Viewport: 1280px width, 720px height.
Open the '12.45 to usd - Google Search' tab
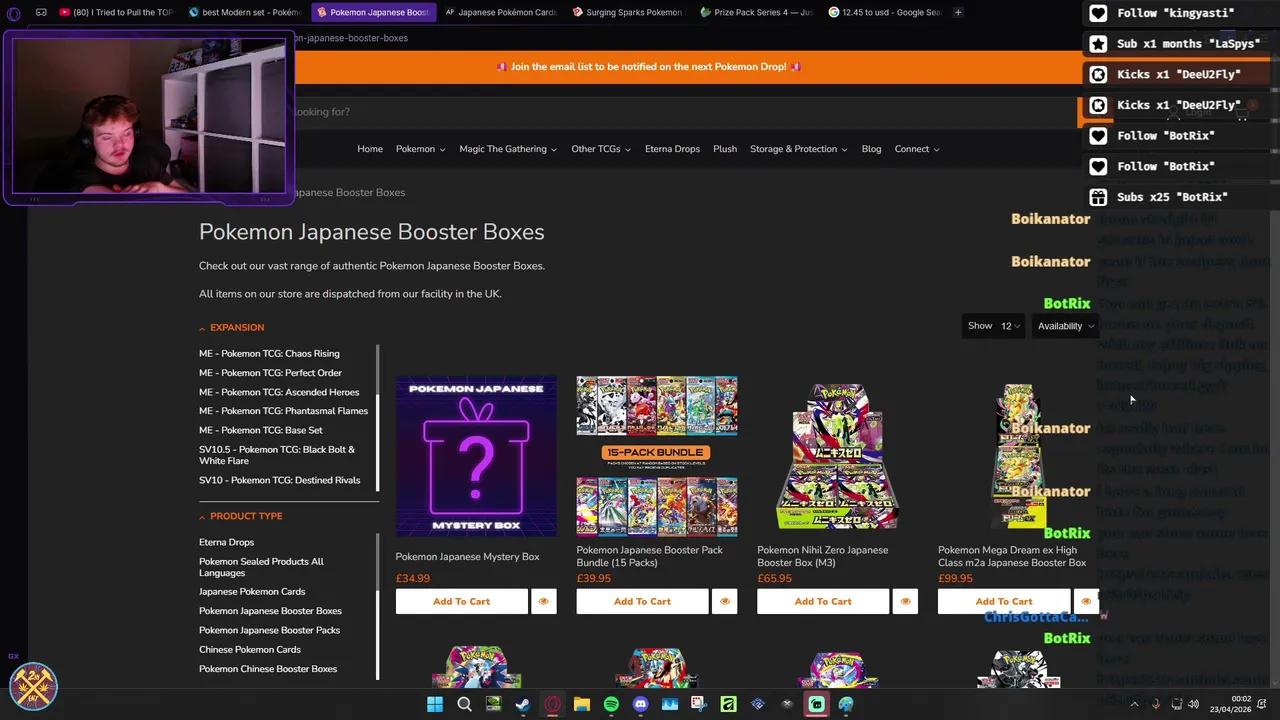click(884, 13)
